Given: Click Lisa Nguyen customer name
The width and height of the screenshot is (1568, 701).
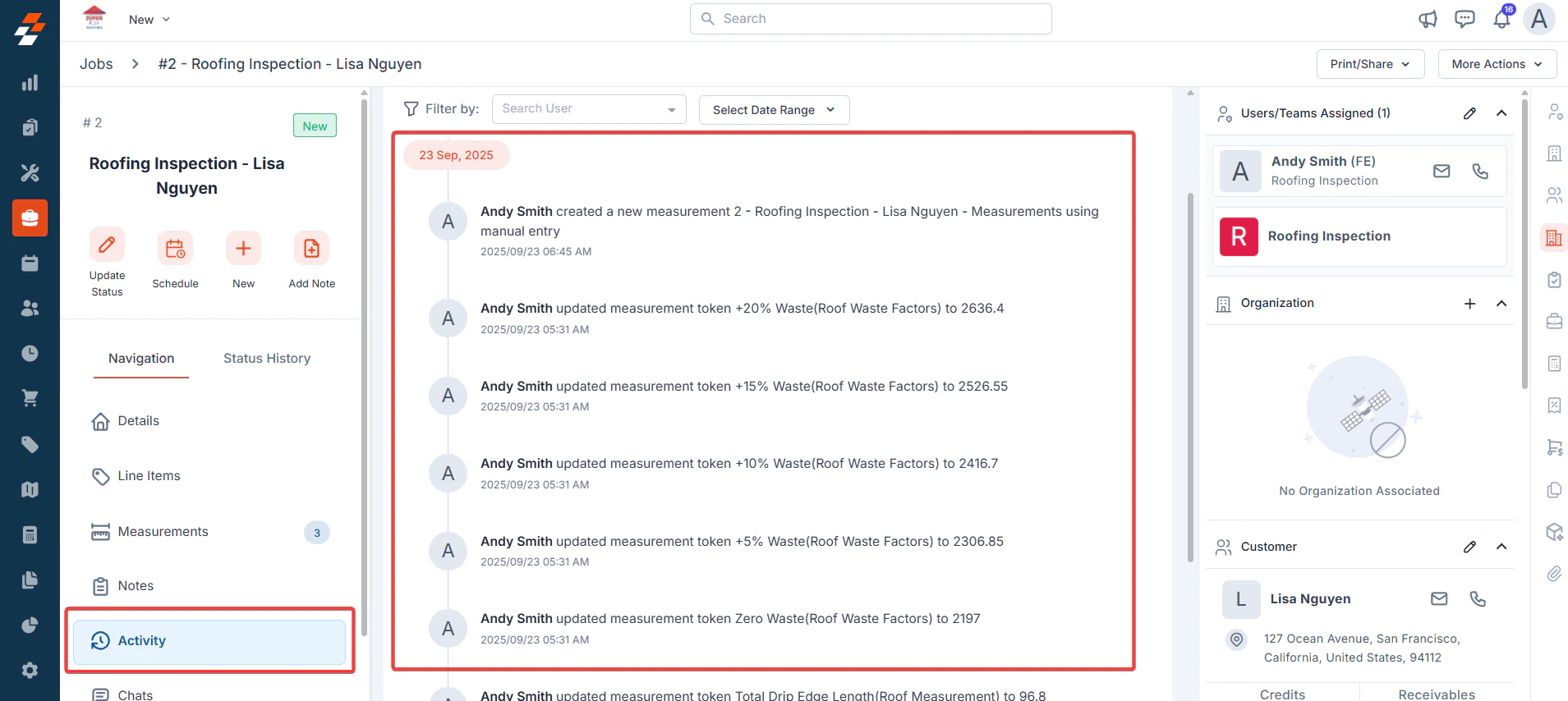Looking at the screenshot, I should click(x=1310, y=599).
